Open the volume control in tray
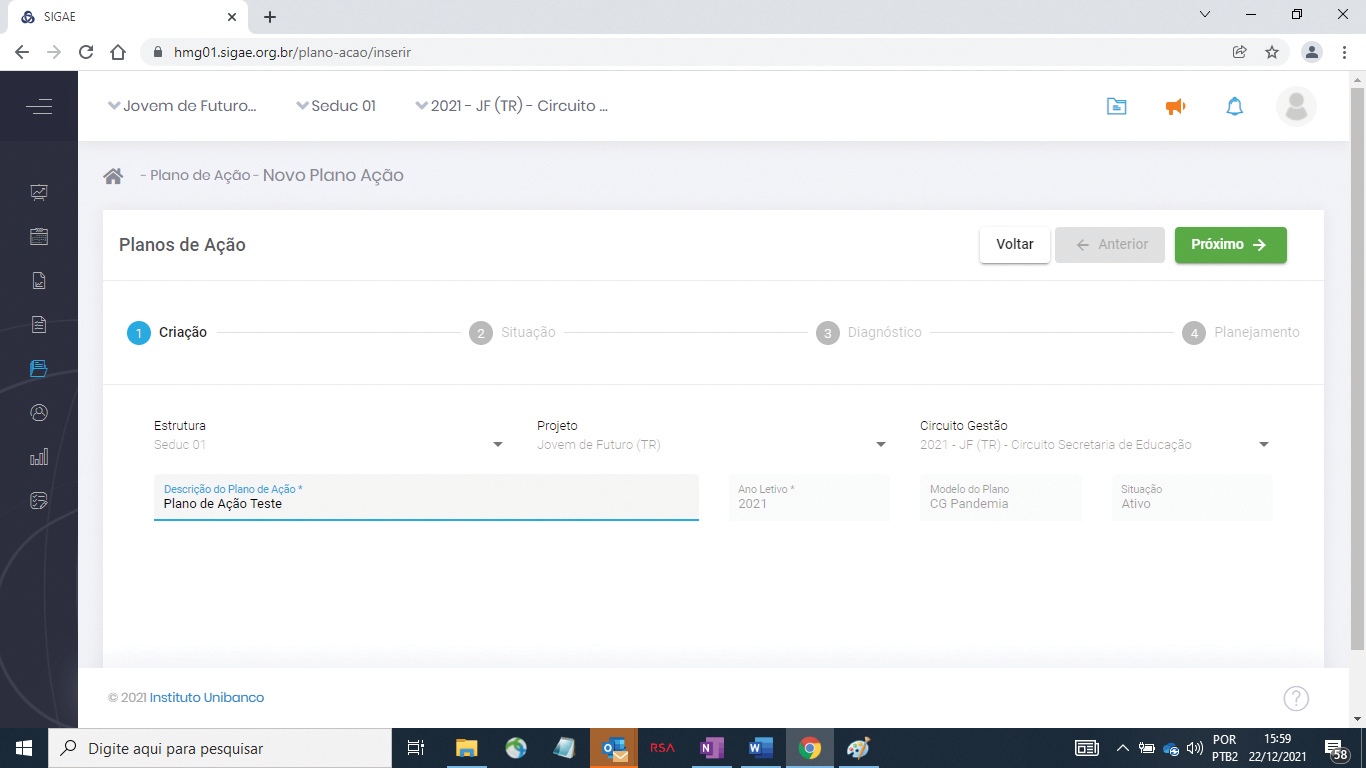 tap(1194, 748)
